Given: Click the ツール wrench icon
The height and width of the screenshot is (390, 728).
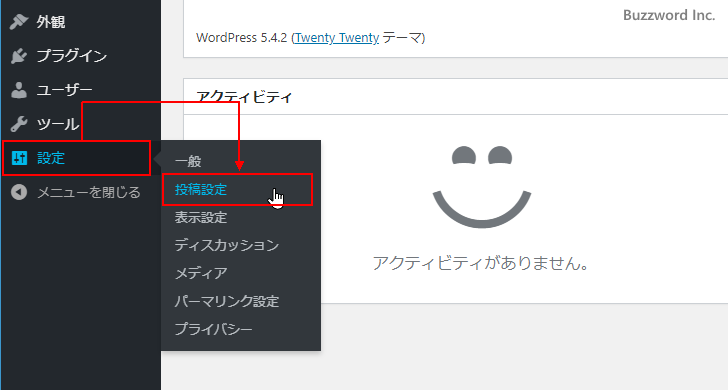Looking at the screenshot, I should point(19,124).
